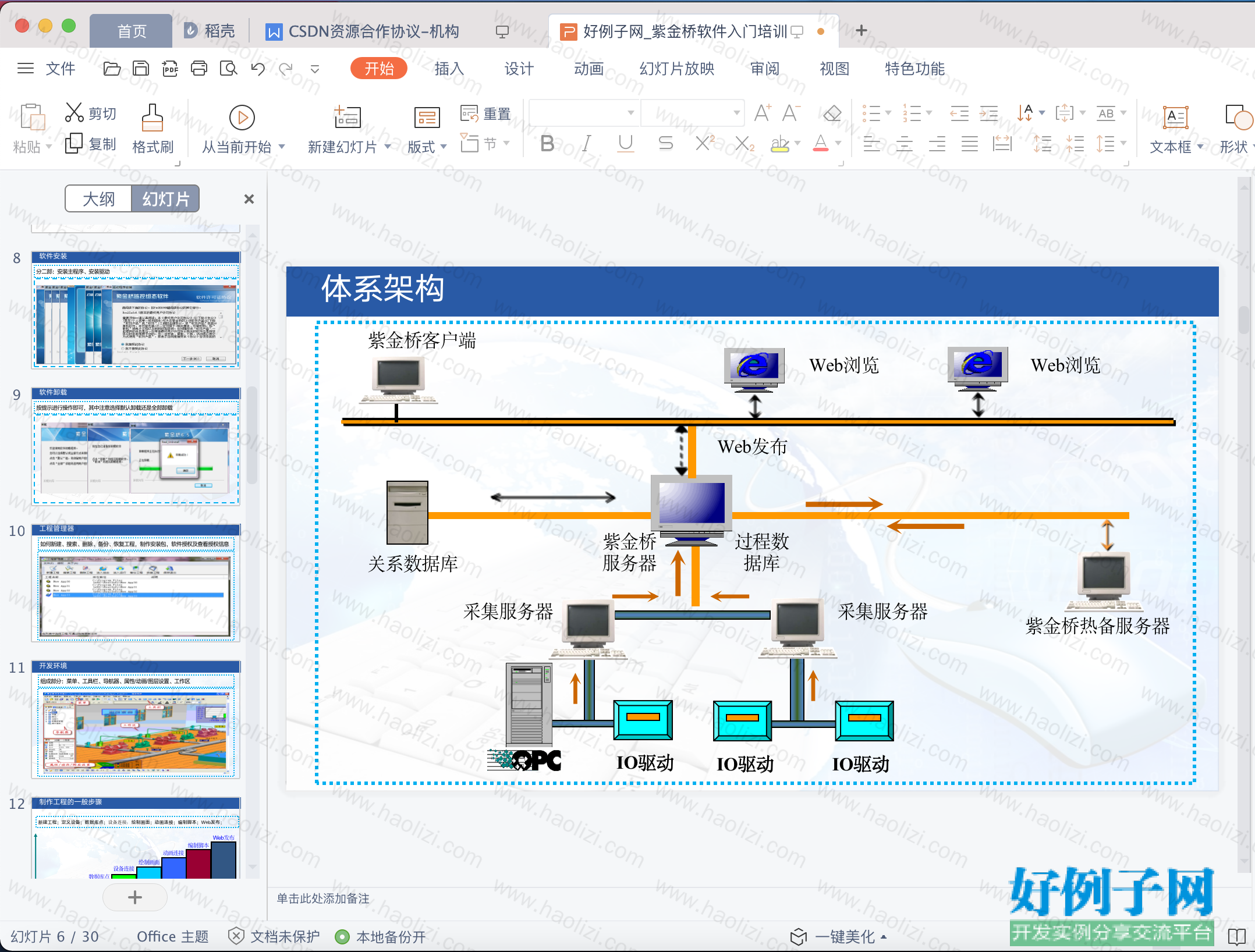Cut selection with scissors icon
The height and width of the screenshot is (952, 1255).
coord(74,112)
